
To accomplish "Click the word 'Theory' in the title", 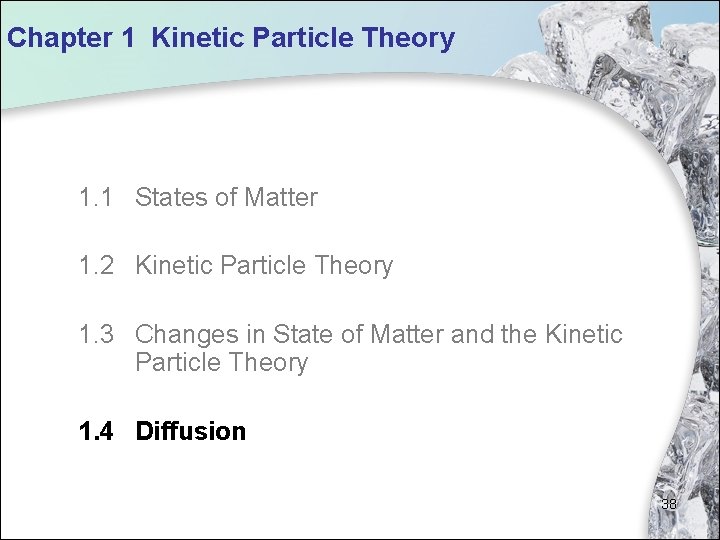I will pos(408,39).
